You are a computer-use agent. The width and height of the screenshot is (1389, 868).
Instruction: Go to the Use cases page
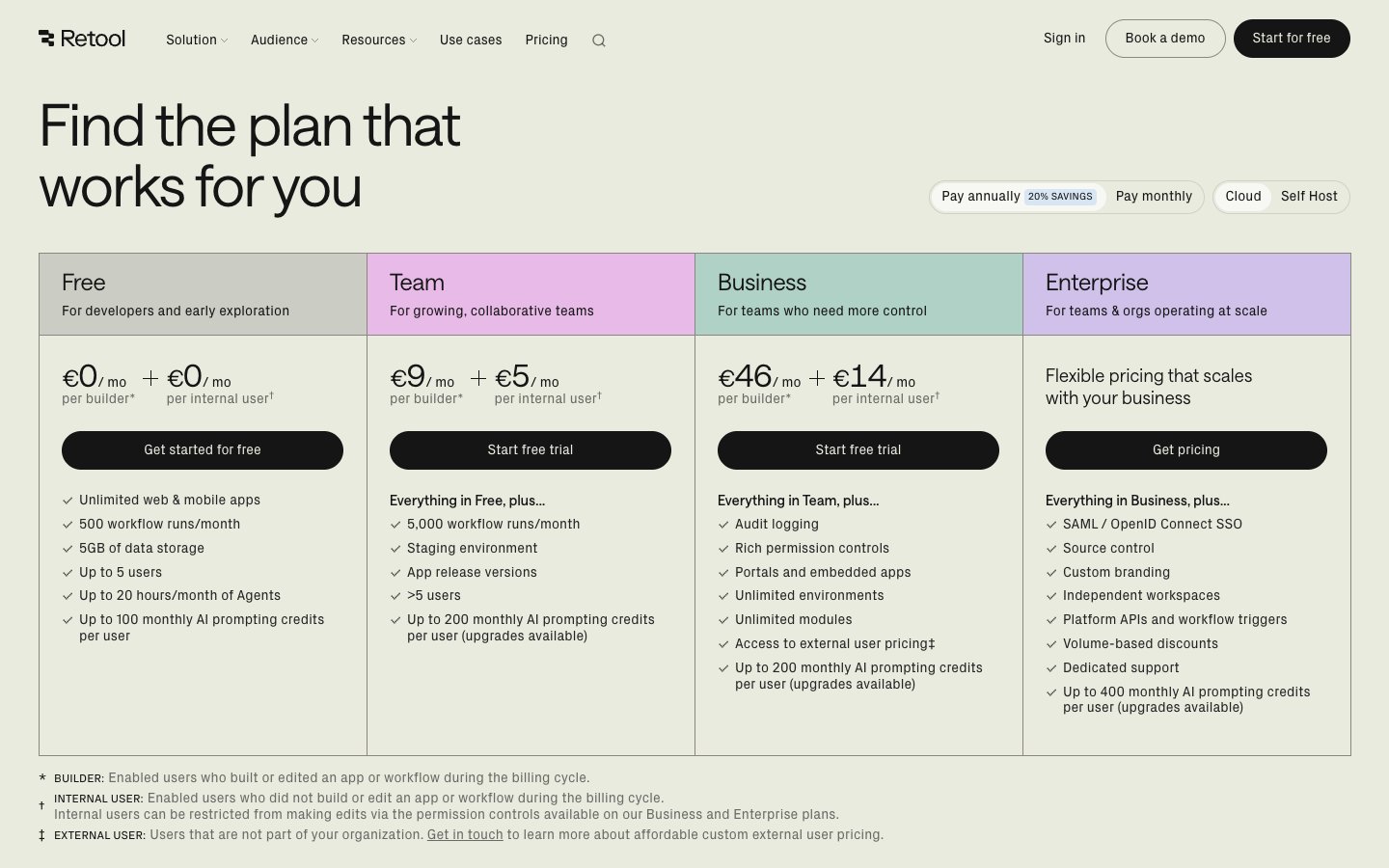pyautogui.click(x=471, y=40)
